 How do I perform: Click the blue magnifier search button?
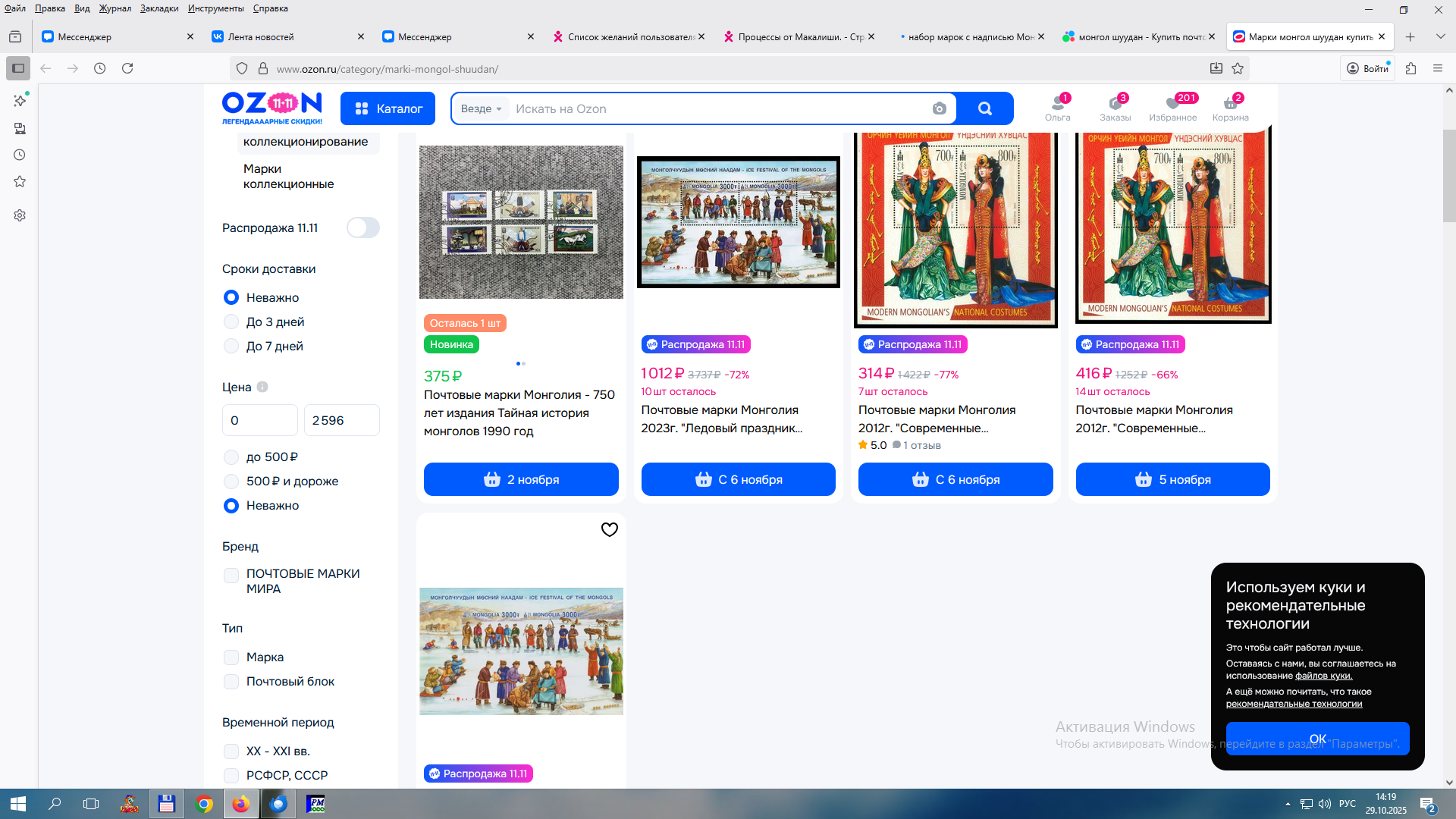coord(984,108)
